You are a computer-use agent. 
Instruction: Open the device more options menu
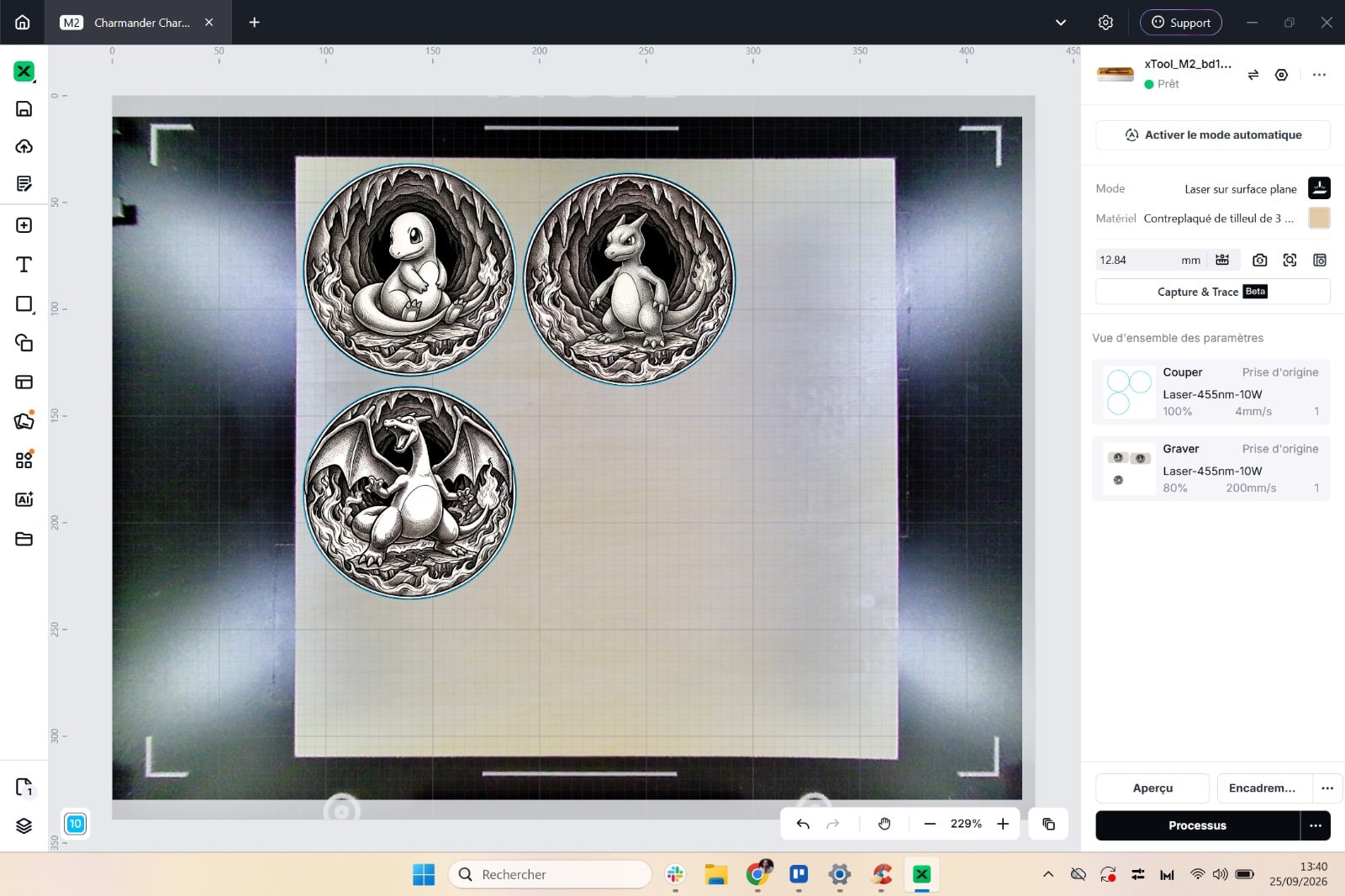[x=1319, y=75]
